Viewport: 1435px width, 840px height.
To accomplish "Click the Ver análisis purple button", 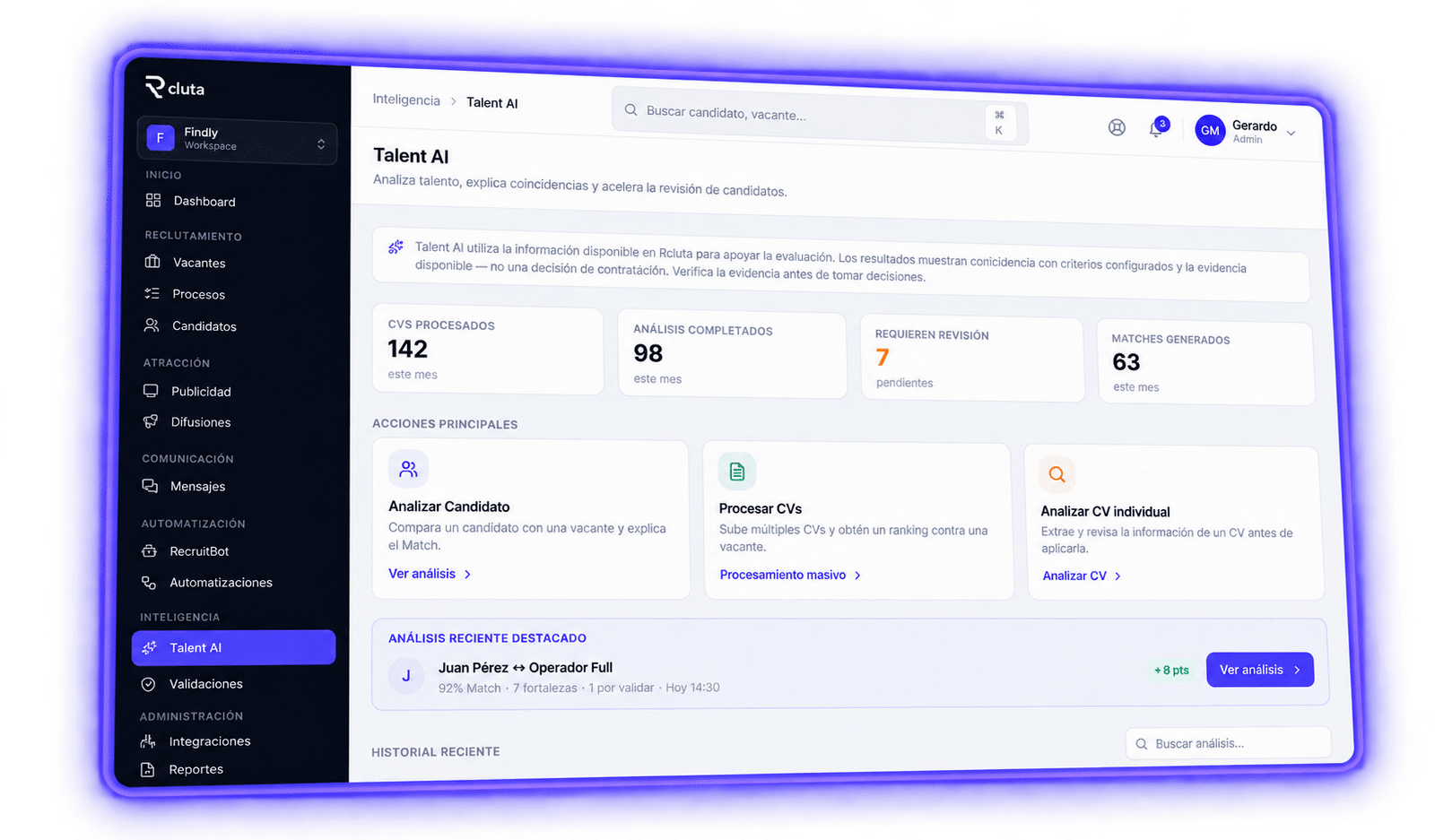I will tap(1259, 670).
